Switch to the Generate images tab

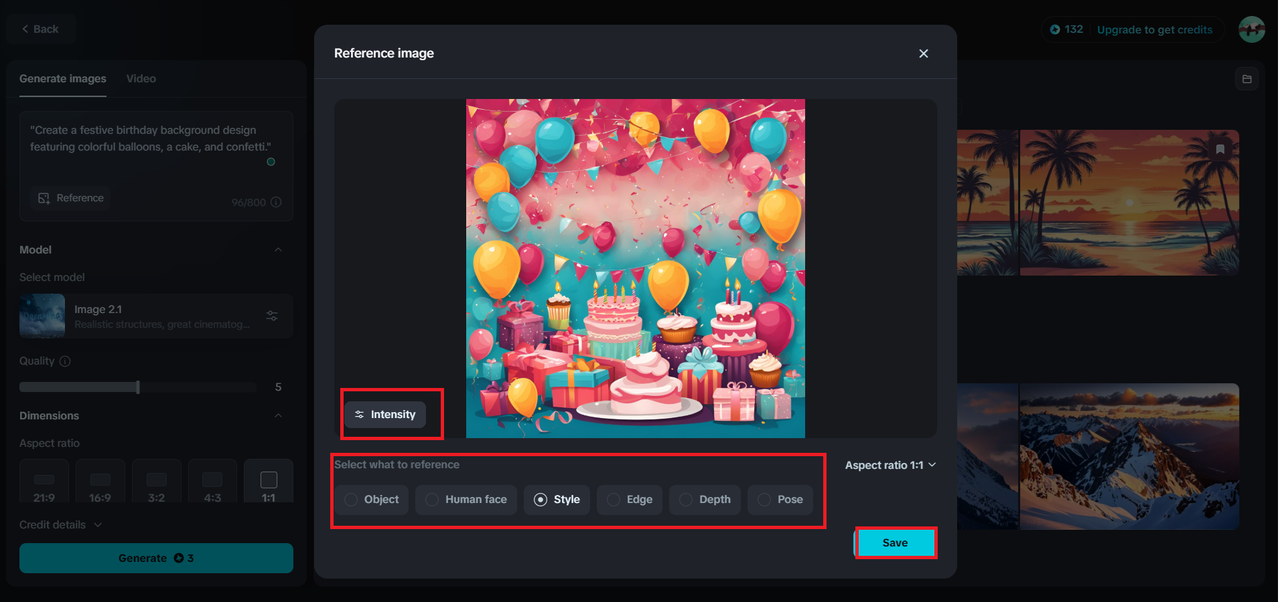(62, 79)
